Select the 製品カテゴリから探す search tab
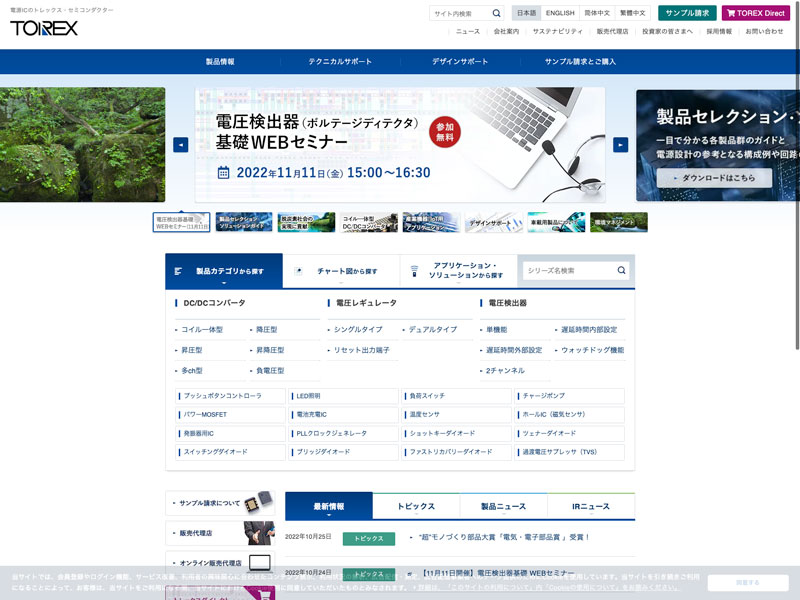Viewport: 800px width, 600px height. click(224, 271)
